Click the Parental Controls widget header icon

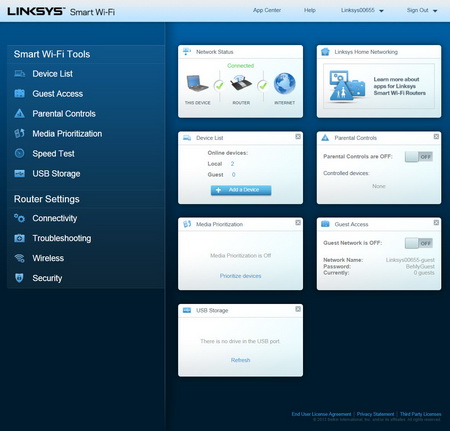click(325, 138)
